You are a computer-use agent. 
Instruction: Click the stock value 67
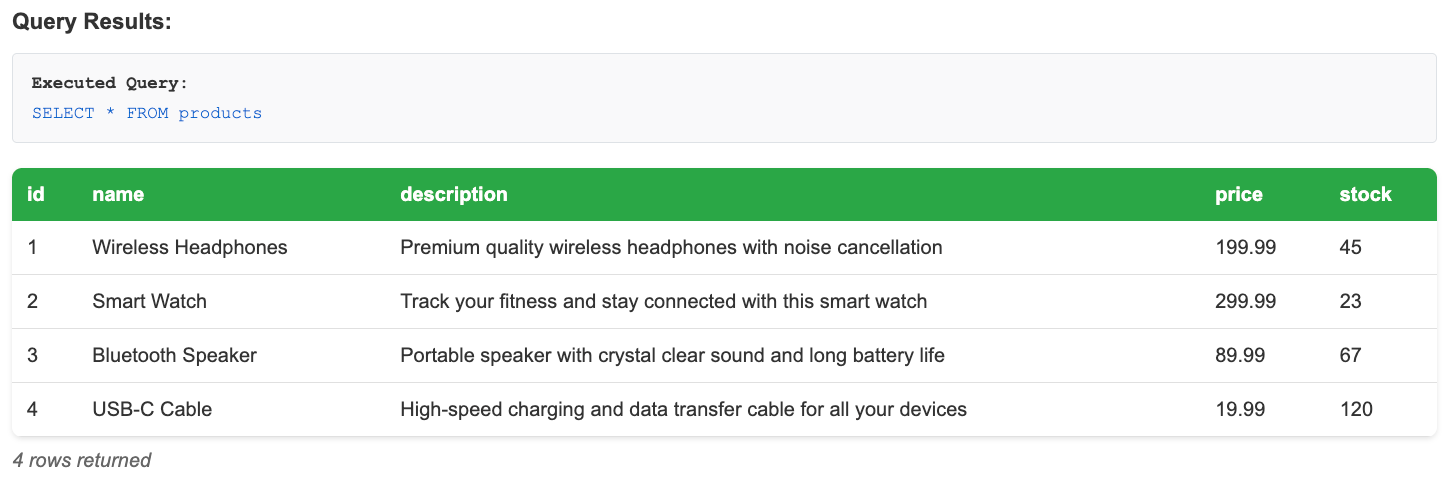[1351, 355]
